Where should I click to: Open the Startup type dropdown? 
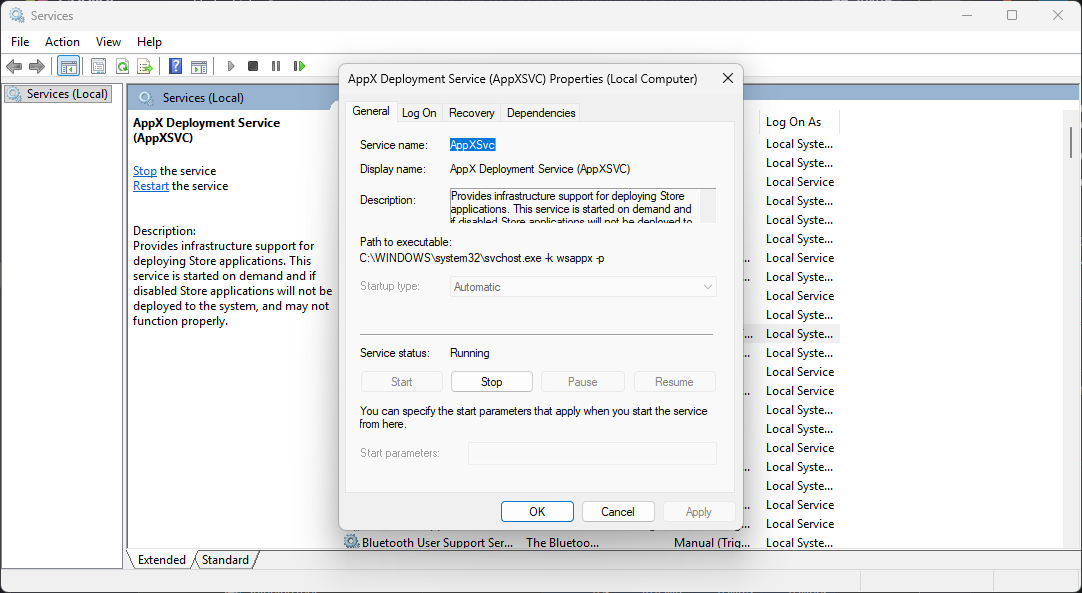(x=583, y=287)
